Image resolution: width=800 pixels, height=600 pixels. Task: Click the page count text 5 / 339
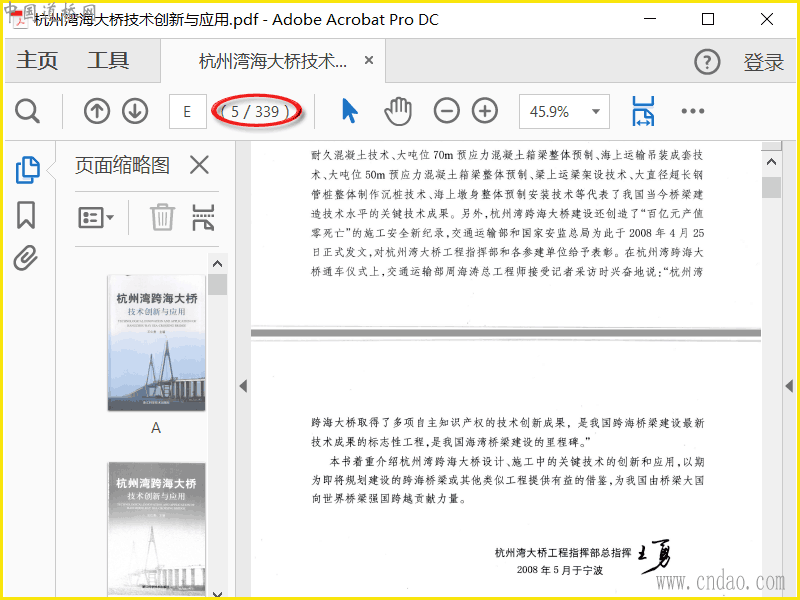point(256,111)
